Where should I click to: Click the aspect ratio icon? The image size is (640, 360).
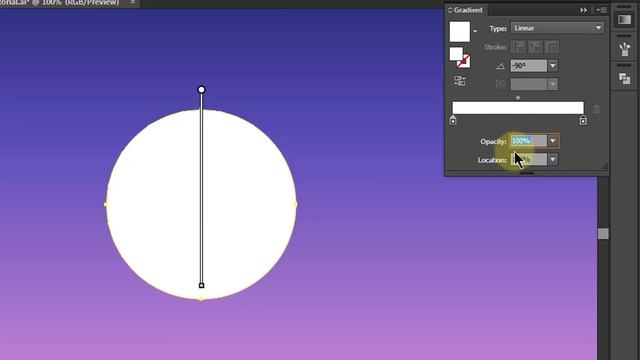point(500,84)
